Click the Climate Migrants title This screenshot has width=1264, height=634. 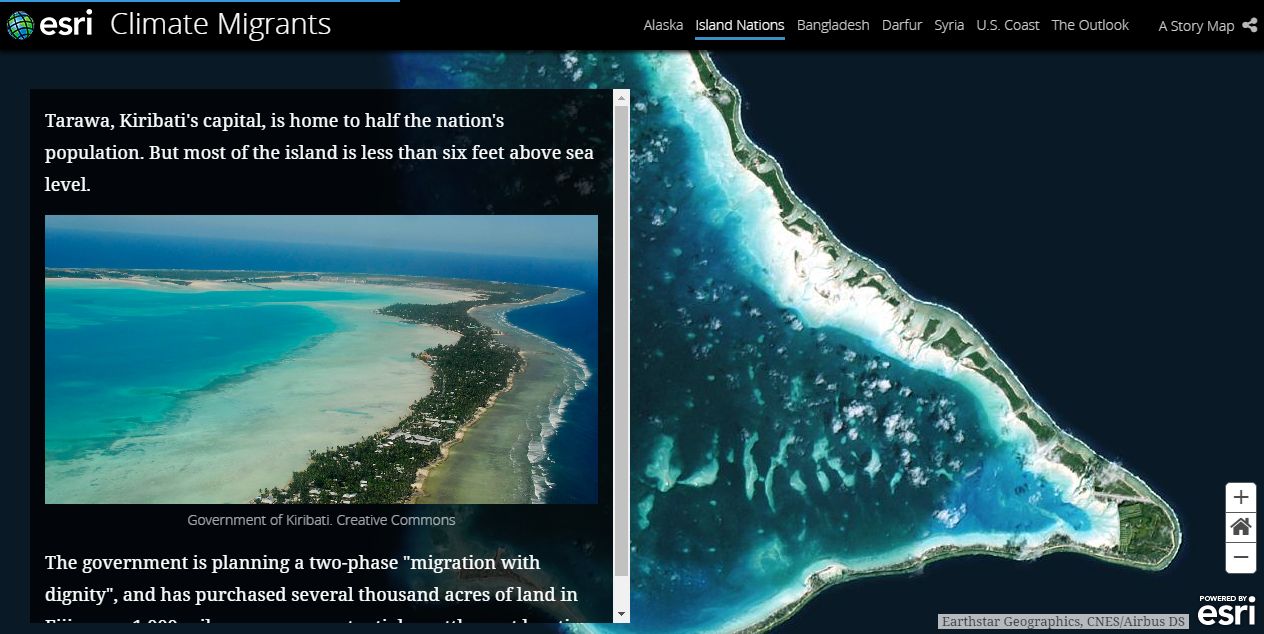point(220,25)
